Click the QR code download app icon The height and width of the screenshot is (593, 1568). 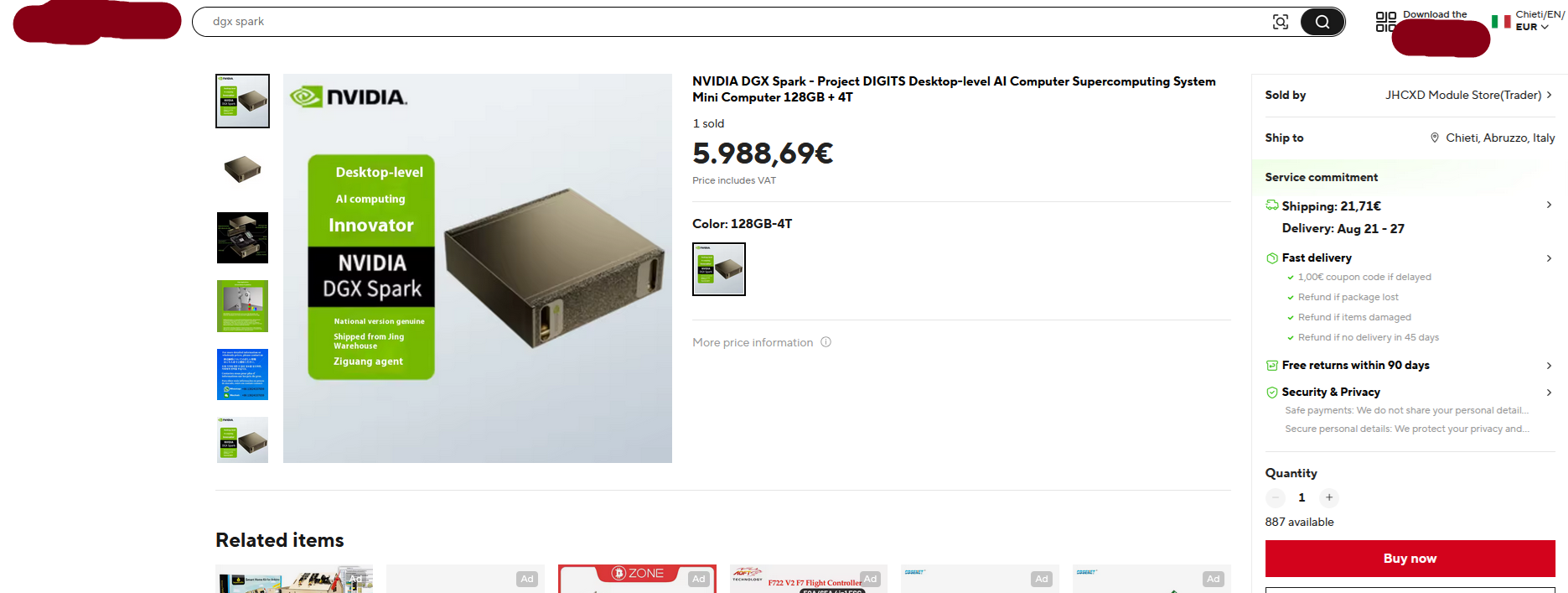[x=1385, y=22]
